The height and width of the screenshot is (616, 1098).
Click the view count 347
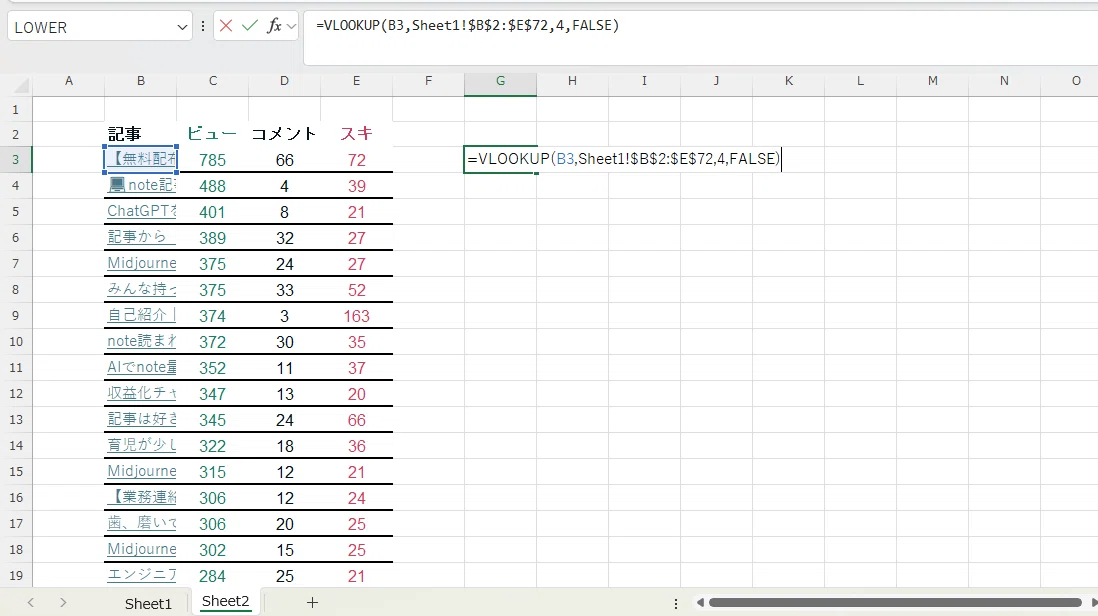212,394
